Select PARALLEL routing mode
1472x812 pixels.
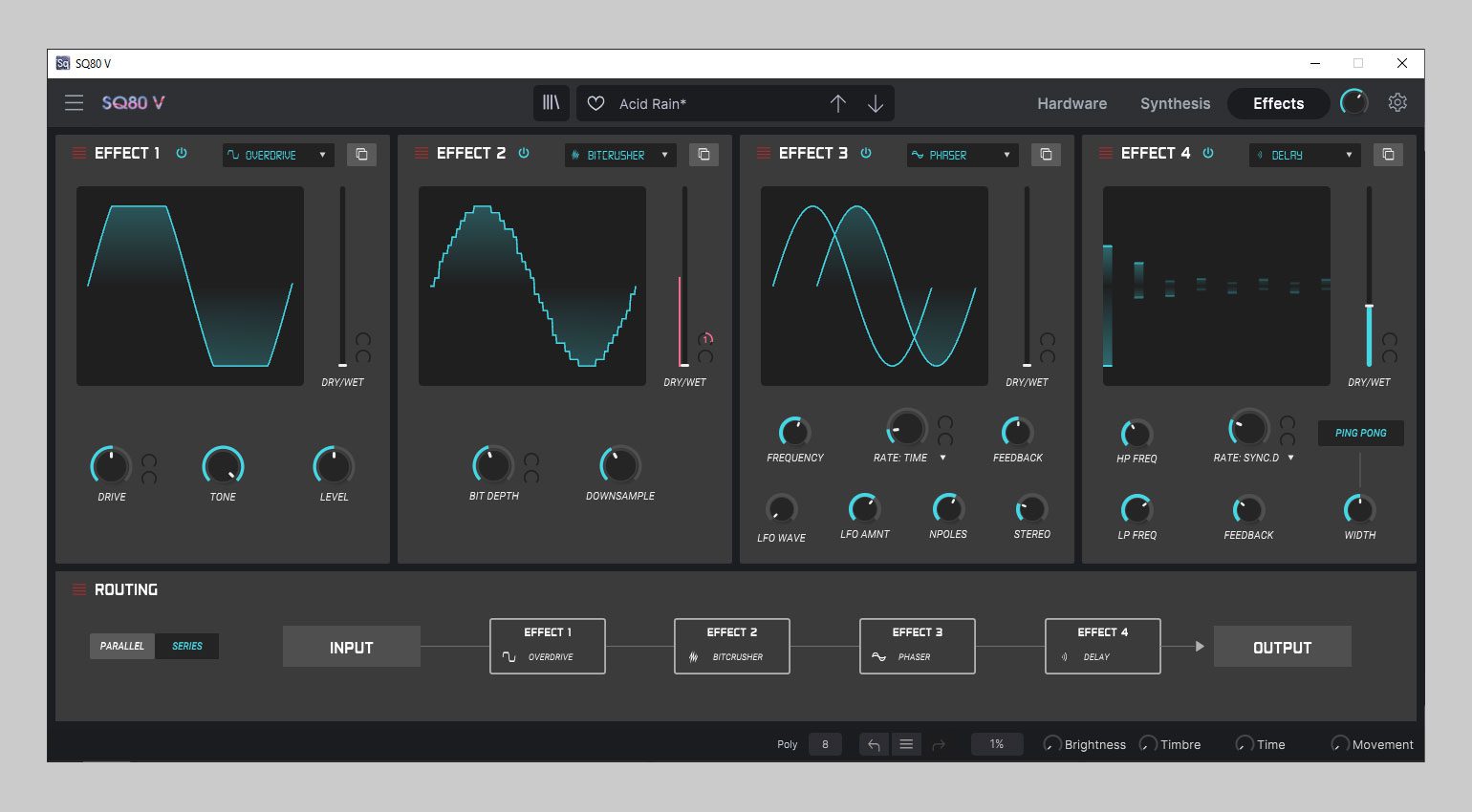click(121, 646)
